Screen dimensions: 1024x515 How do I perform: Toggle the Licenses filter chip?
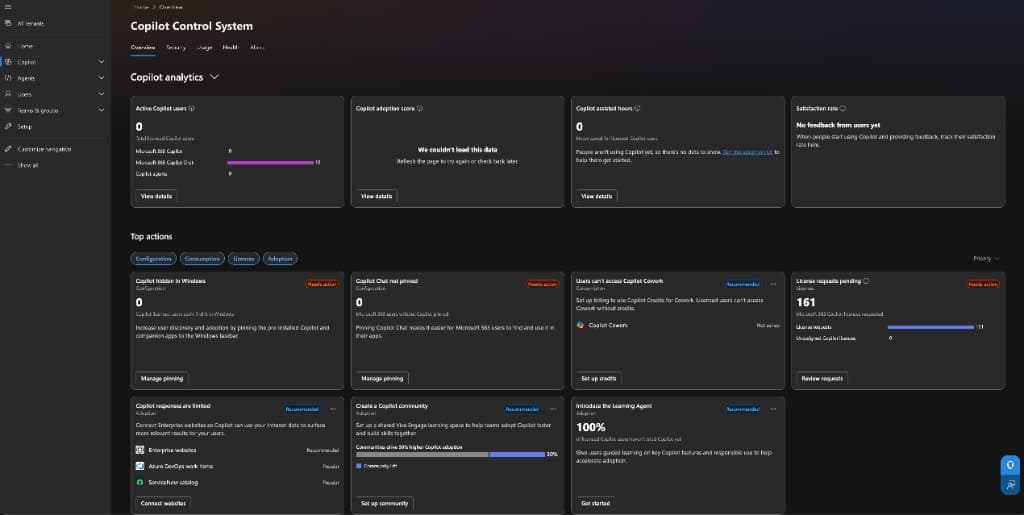tap(244, 258)
